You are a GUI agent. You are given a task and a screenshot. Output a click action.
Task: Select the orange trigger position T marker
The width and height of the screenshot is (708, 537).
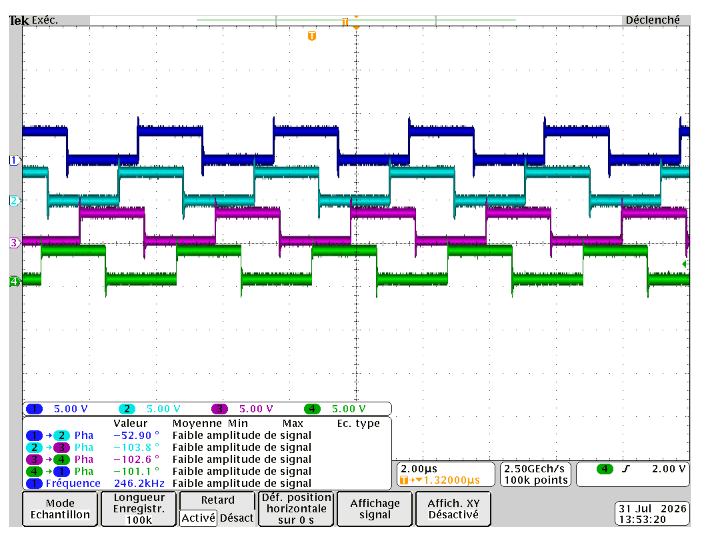[x=312, y=36]
